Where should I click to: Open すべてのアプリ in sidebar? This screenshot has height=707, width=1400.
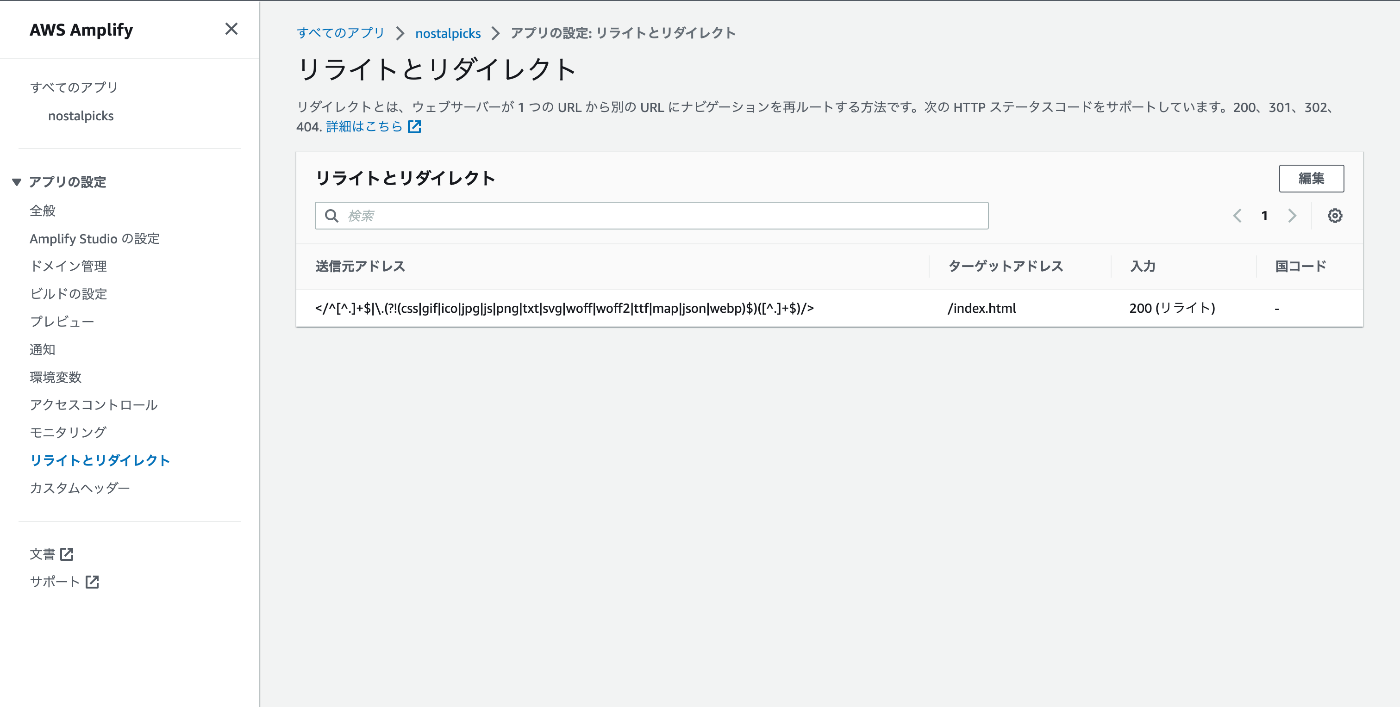click(x=74, y=88)
